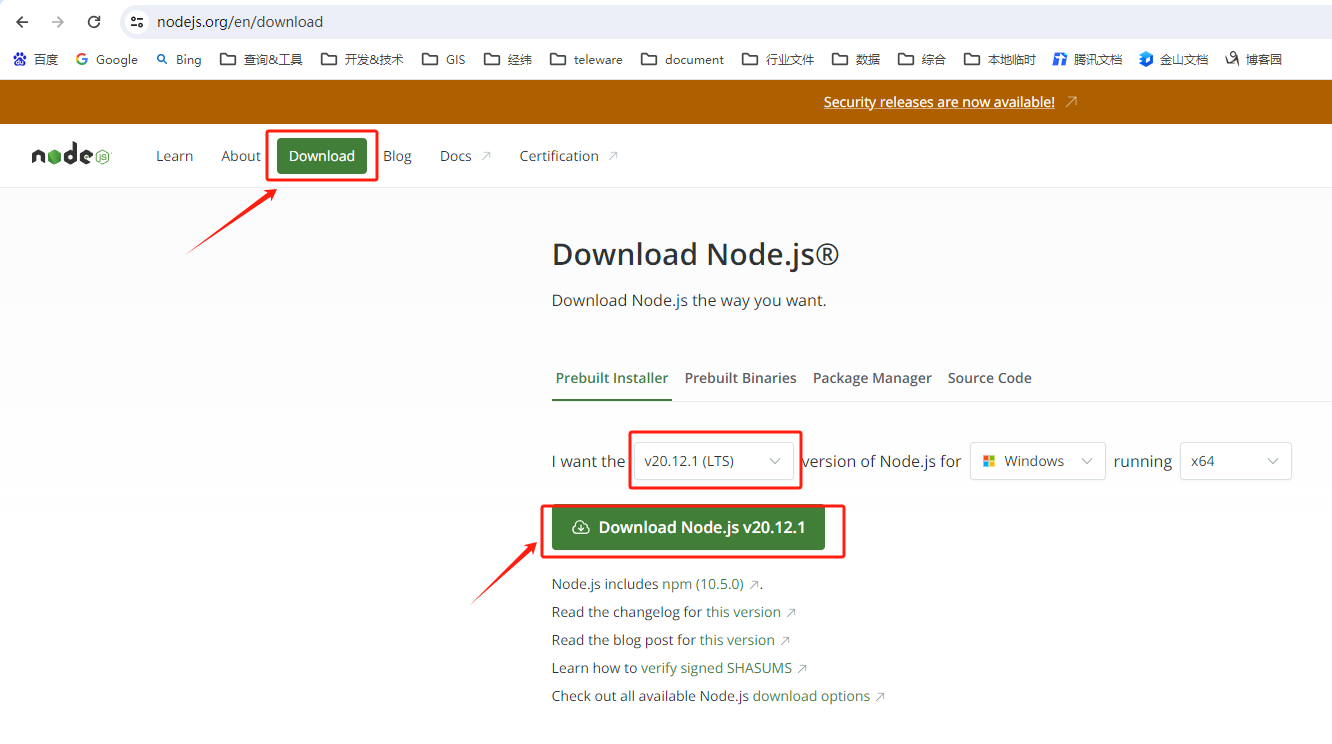Select the Source Code tab
This screenshot has height=744, width=1332.
989,378
